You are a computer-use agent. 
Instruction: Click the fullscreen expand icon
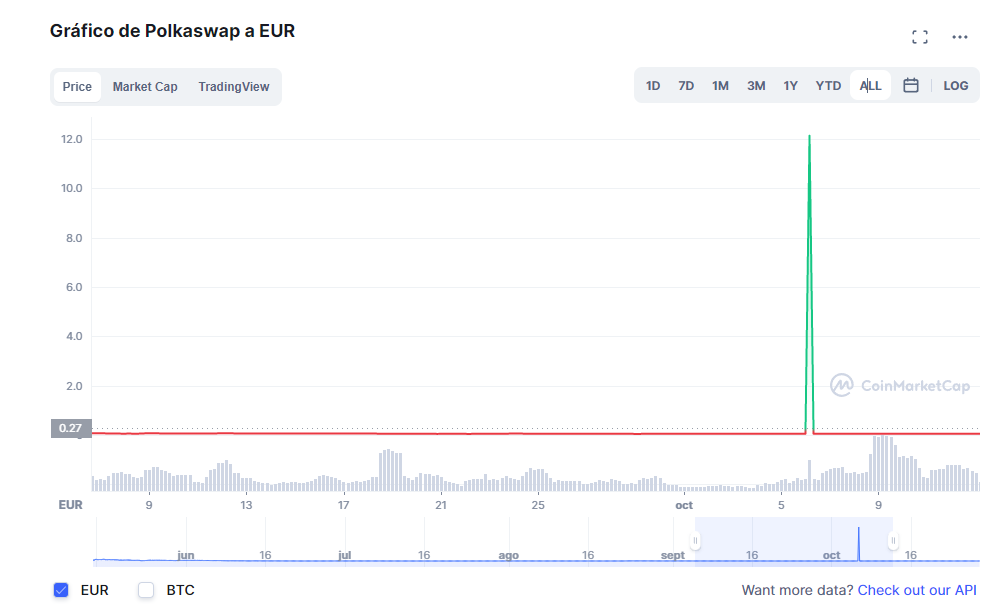click(x=920, y=37)
